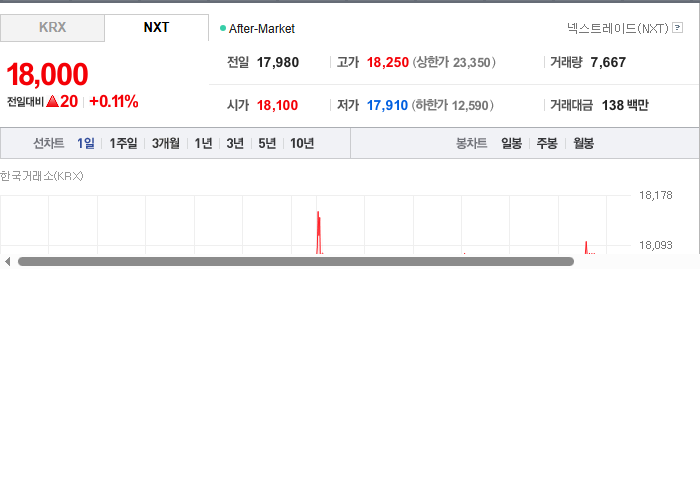The image size is (700, 490).
Task: Click the scrollbar left arrow
Action: point(7,262)
